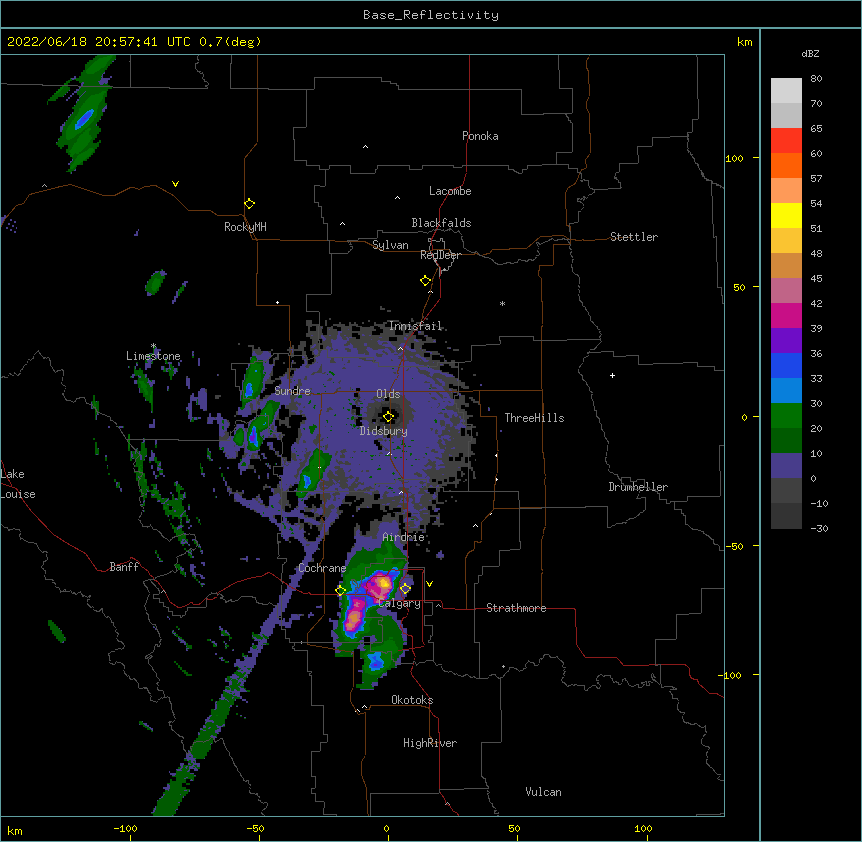This screenshot has width=862, height=842.
Task: Click the dark orange 57-60 dBZ legend swatch
Action: coord(786,165)
